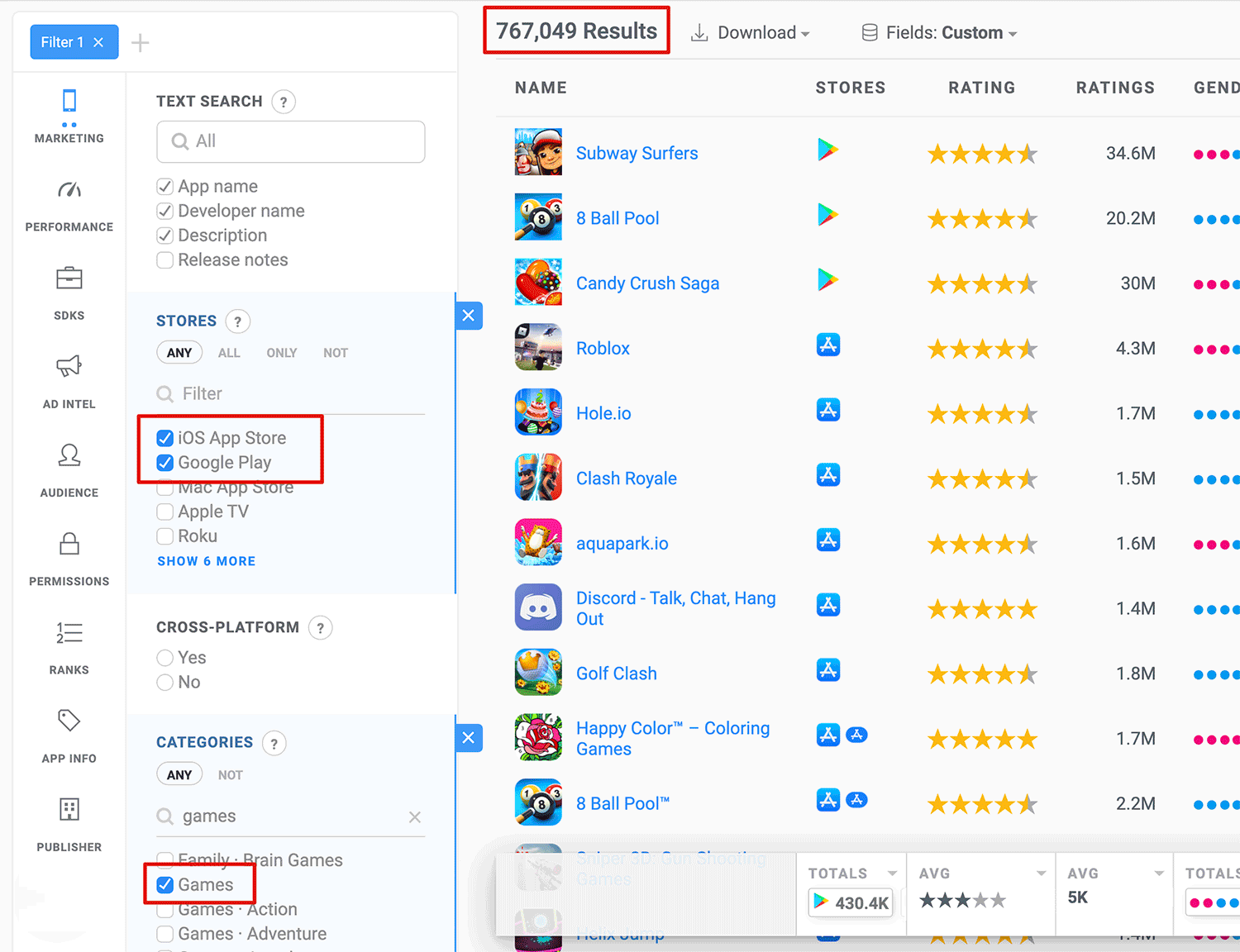Uncheck the Google Play store checkbox
1240x952 pixels.
coord(165,463)
